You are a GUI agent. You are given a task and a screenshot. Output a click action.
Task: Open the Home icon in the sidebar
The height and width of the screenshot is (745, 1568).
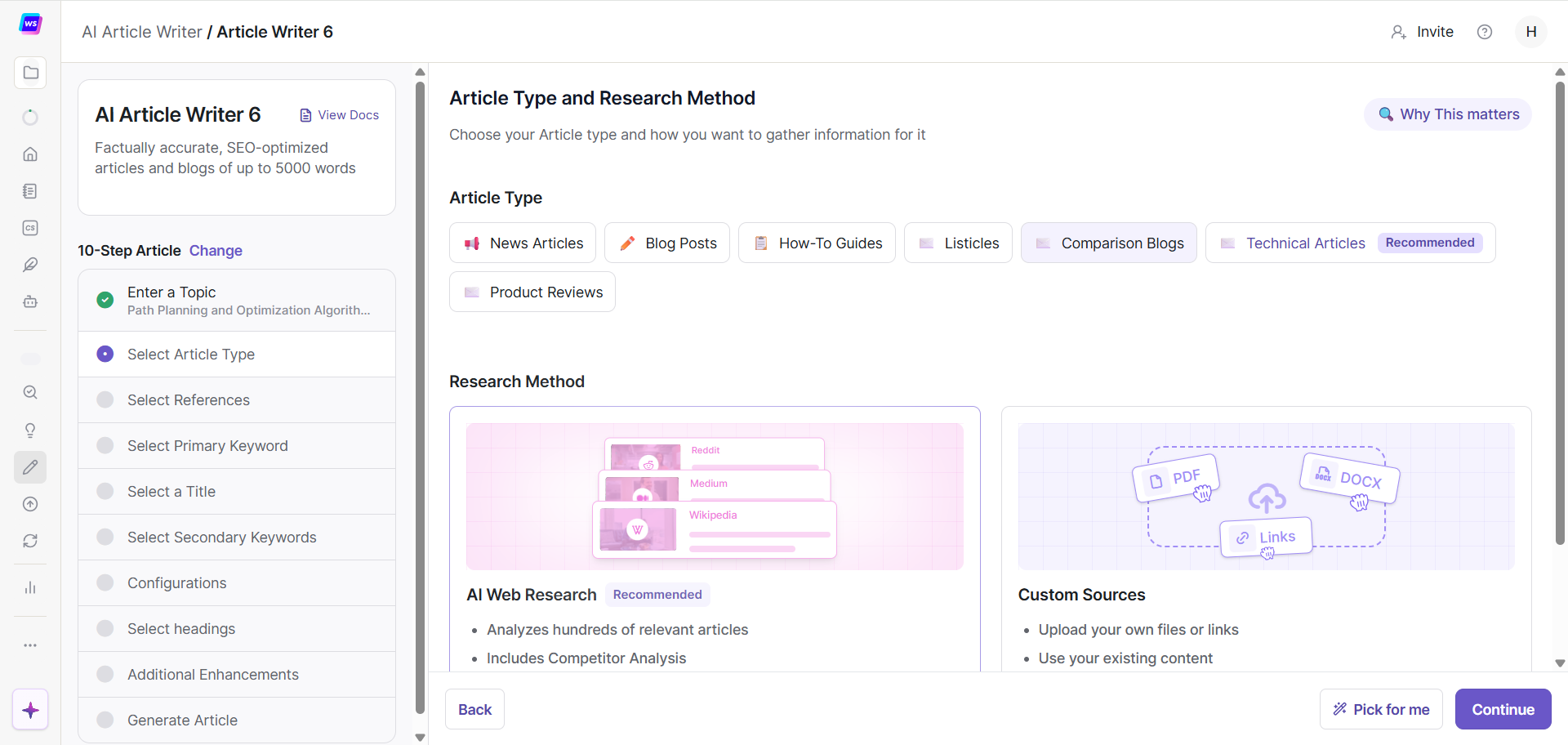coord(30,154)
